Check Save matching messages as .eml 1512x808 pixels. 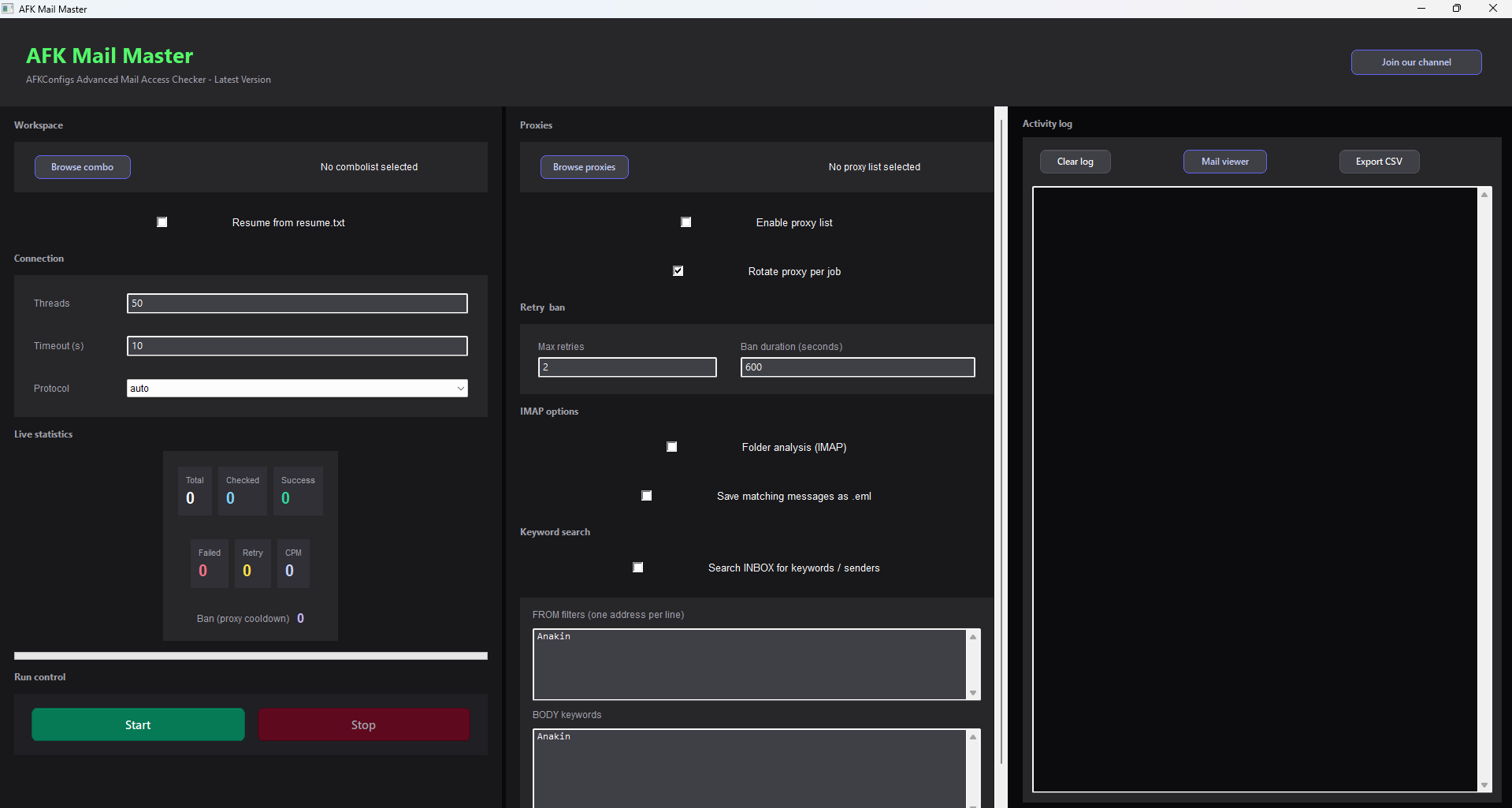[x=647, y=496]
